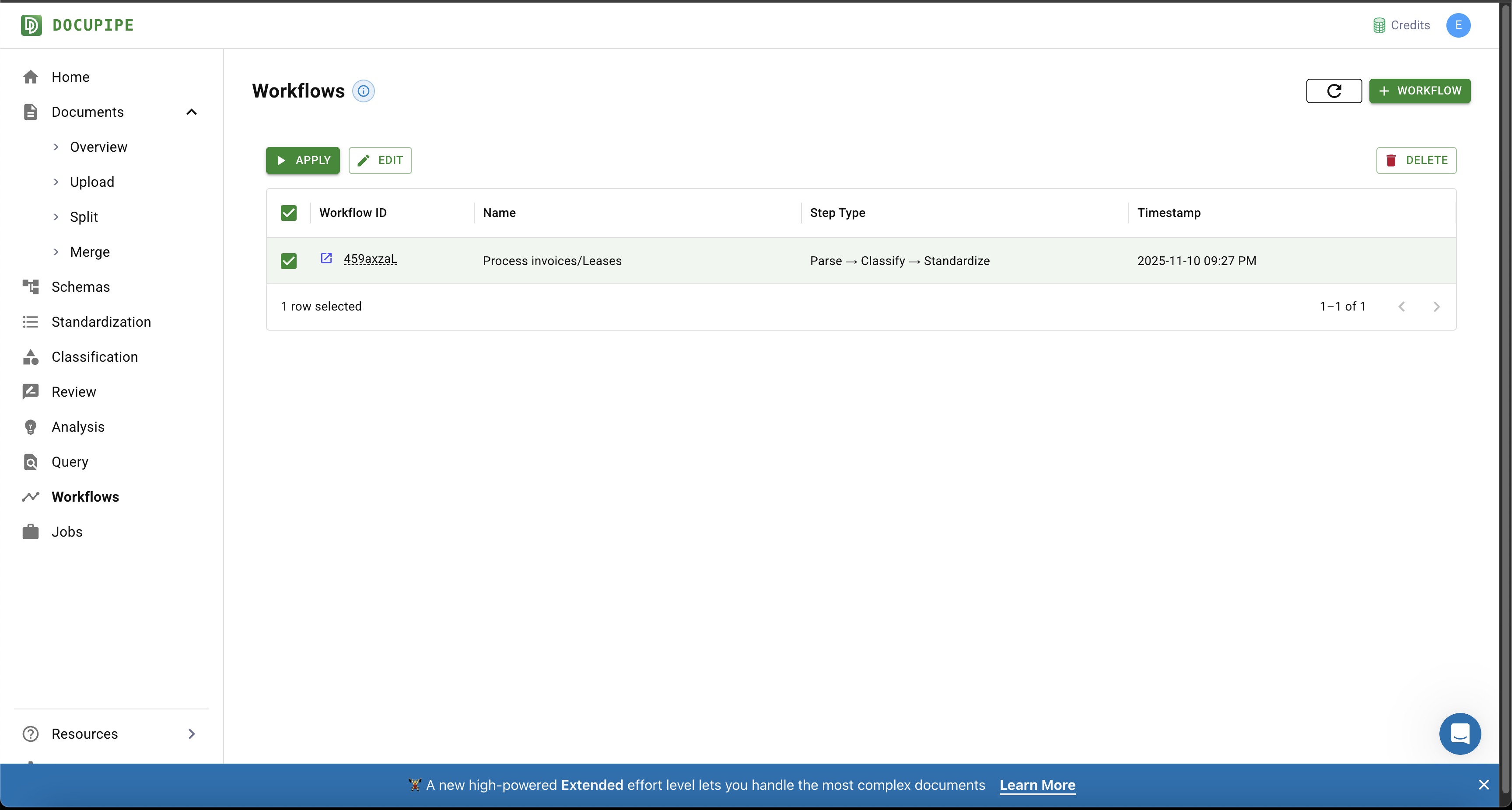This screenshot has height=810, width=1512.
Task: Delete the selected workflow
Action: [x=1416, y=160]
